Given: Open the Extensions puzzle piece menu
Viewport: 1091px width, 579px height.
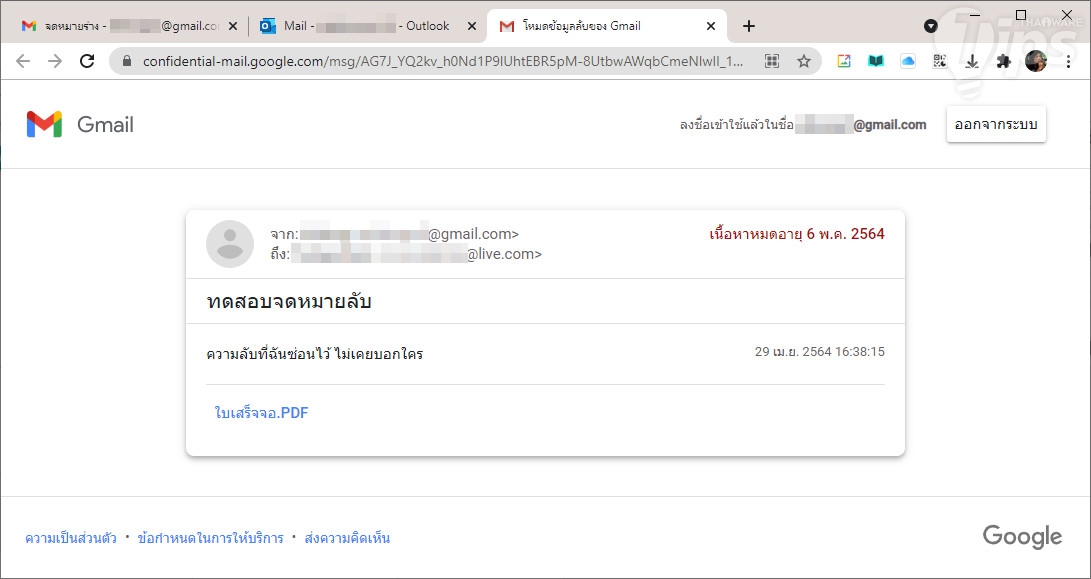Looking at the screenshot, I should coord(1003,61).
